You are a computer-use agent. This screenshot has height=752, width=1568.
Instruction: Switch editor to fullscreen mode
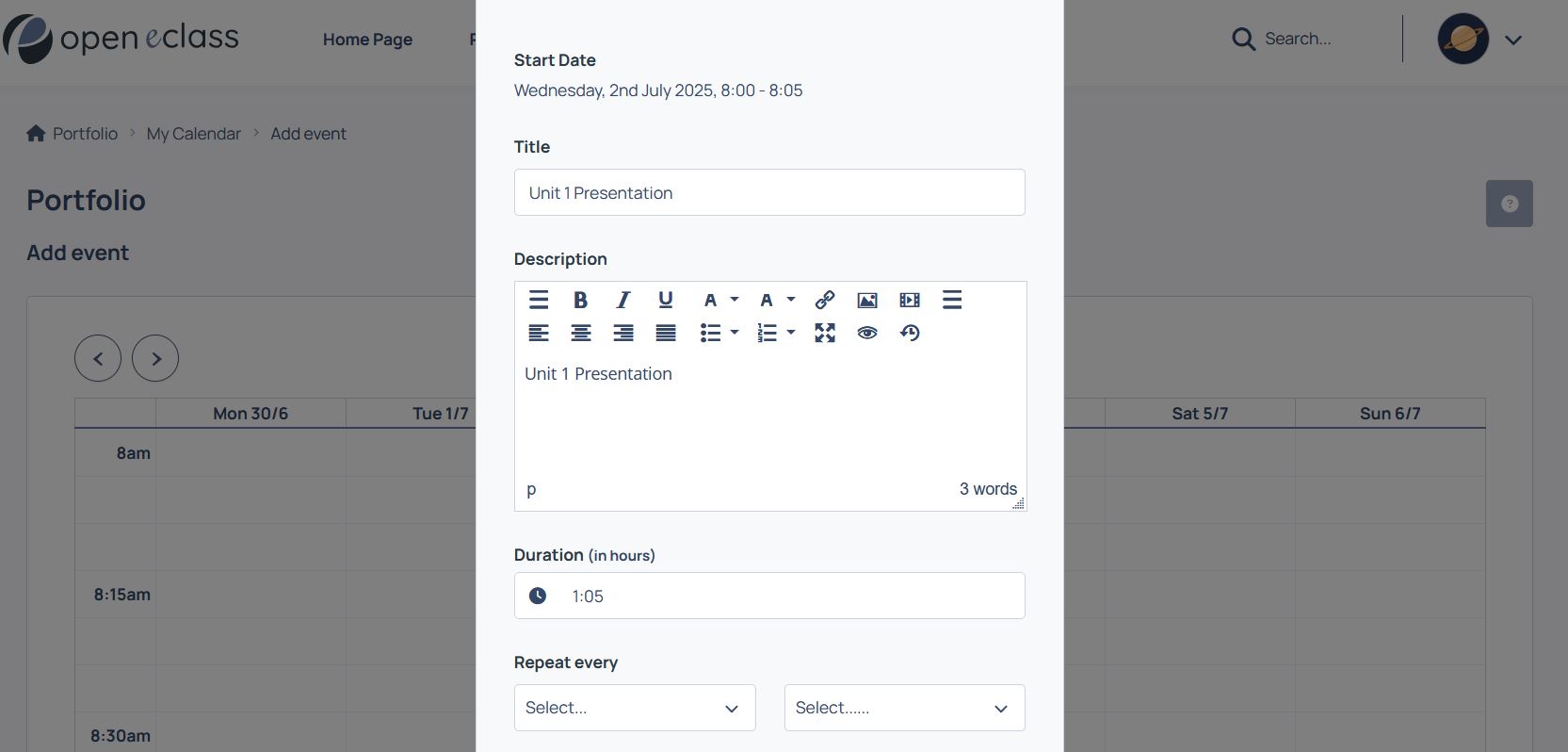tap(825, 333)
